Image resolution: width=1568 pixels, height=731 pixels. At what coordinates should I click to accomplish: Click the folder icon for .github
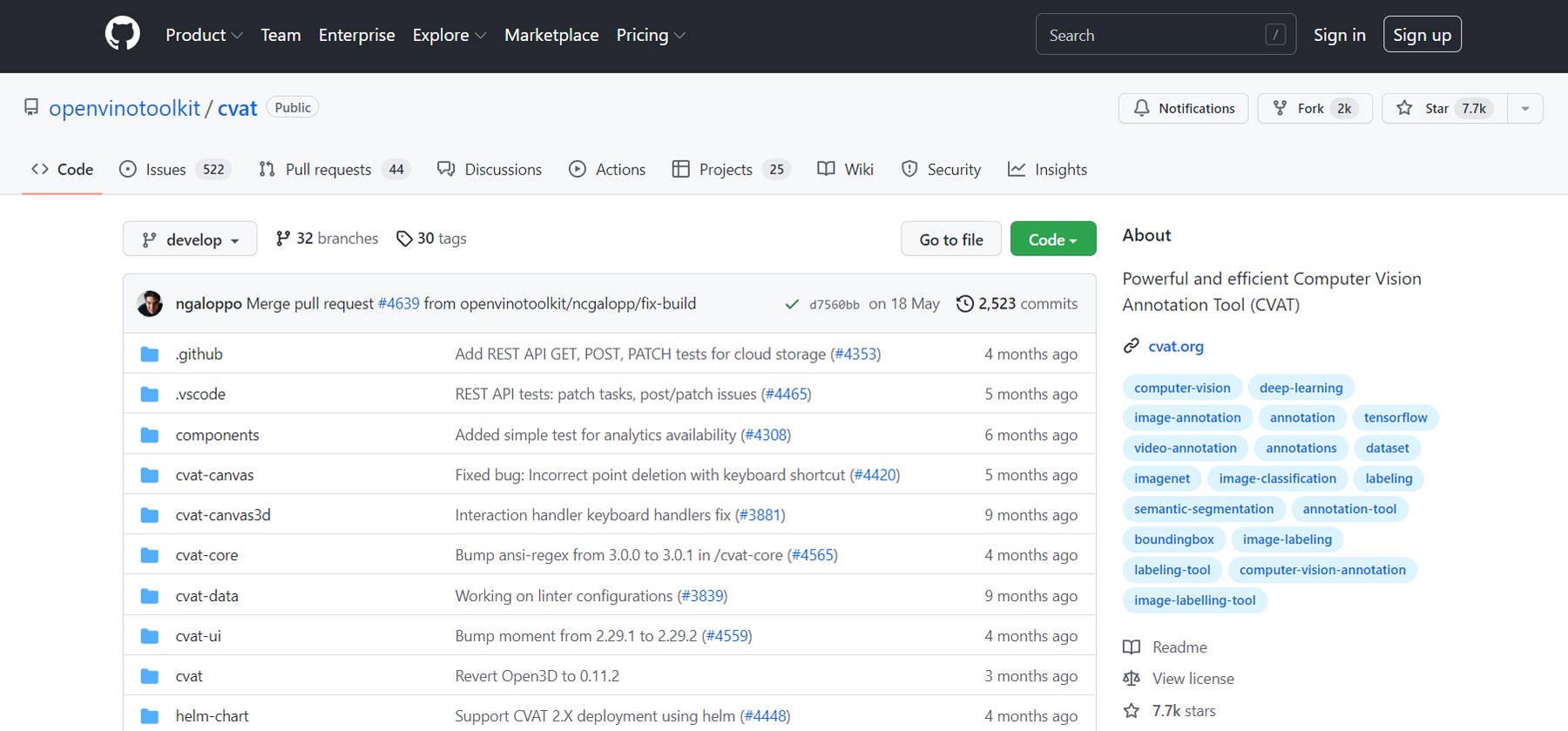tap(150, 354)
